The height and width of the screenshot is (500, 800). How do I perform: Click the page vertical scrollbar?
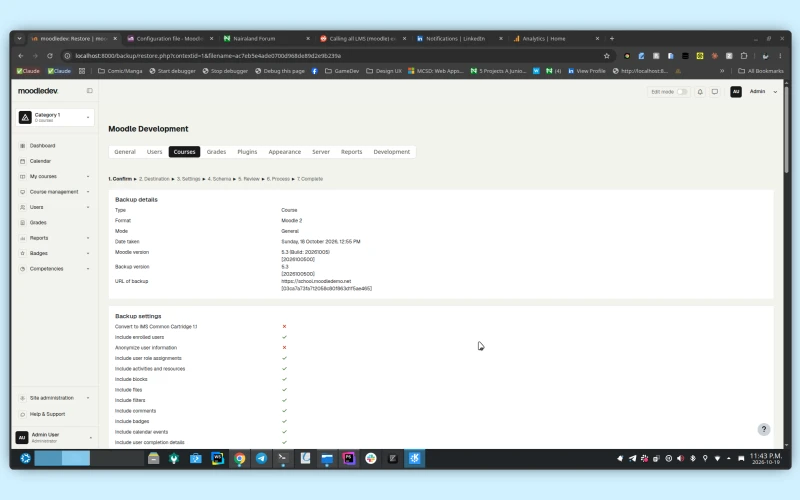[x=787, y=130]
